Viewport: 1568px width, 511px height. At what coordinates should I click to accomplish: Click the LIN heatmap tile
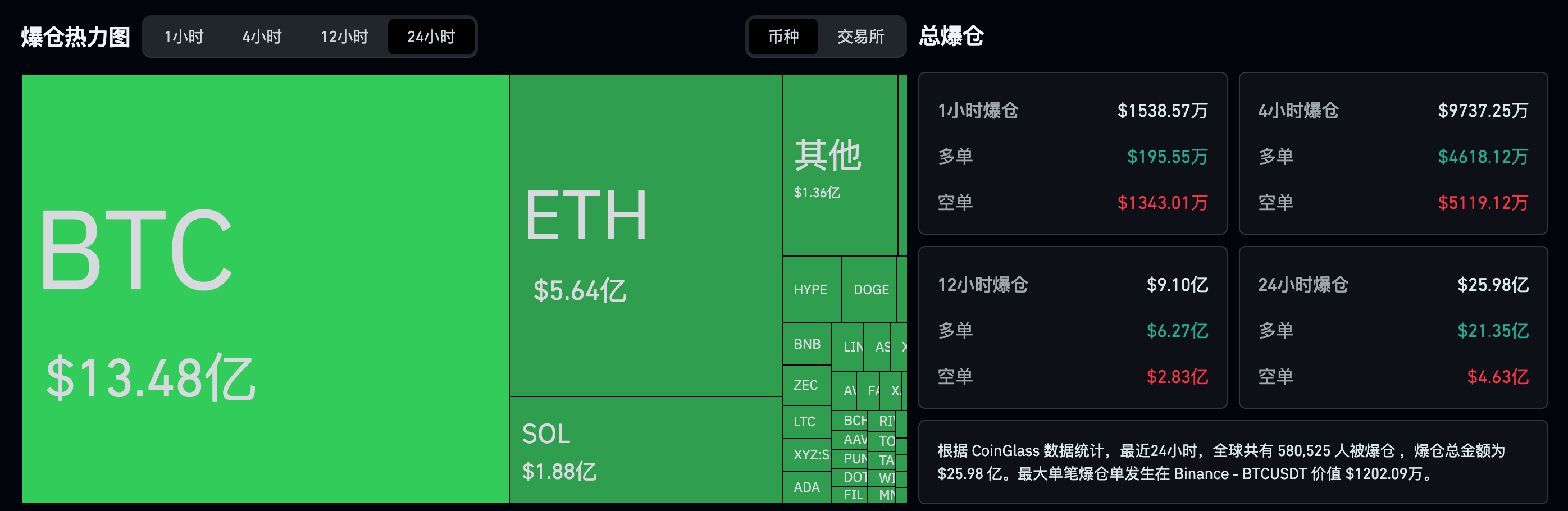tap(848, 347)
